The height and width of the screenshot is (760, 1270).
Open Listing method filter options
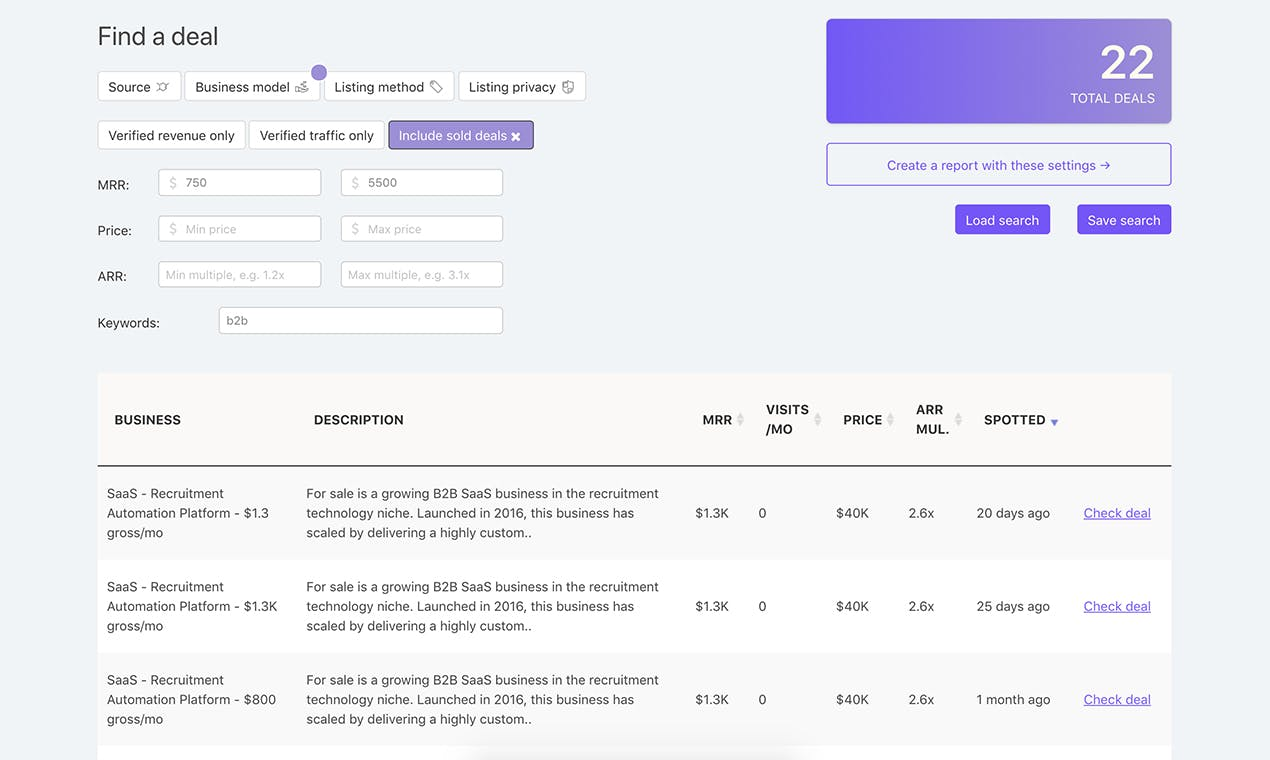[x=388, y=87]
